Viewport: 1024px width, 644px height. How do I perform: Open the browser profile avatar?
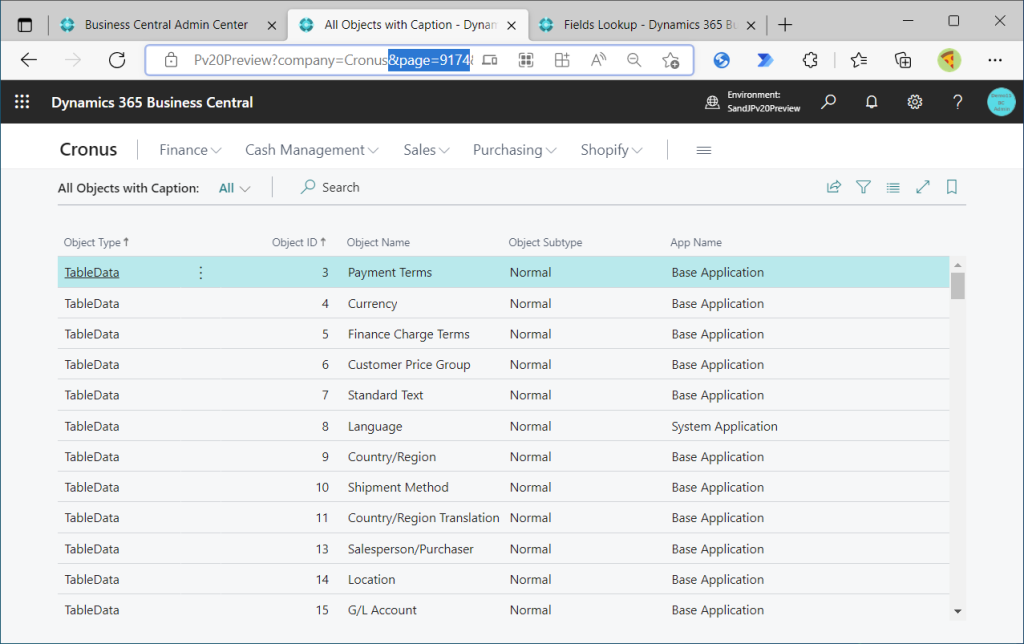[949, 60]
